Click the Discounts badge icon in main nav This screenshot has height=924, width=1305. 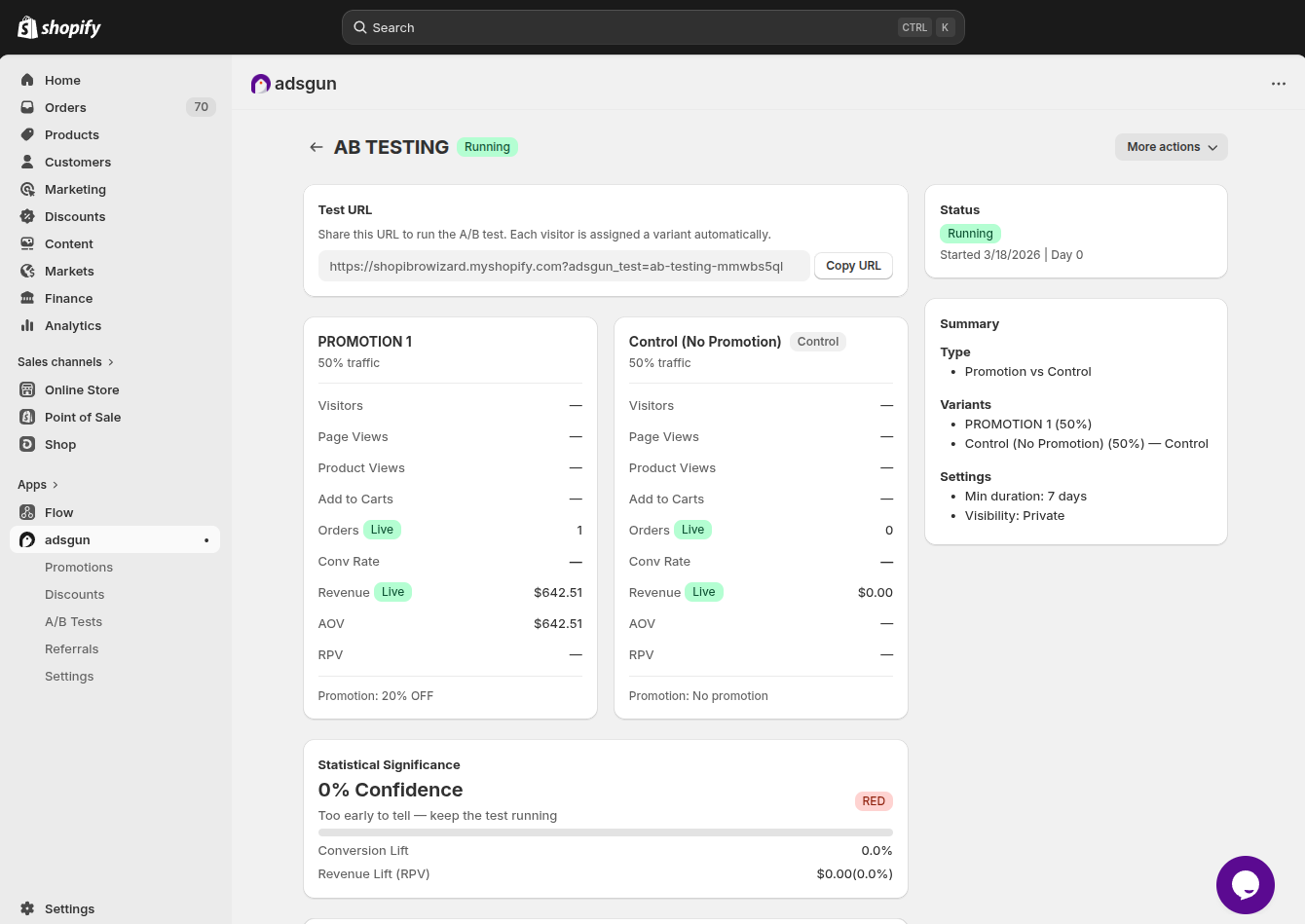click(x=27, y=216)
